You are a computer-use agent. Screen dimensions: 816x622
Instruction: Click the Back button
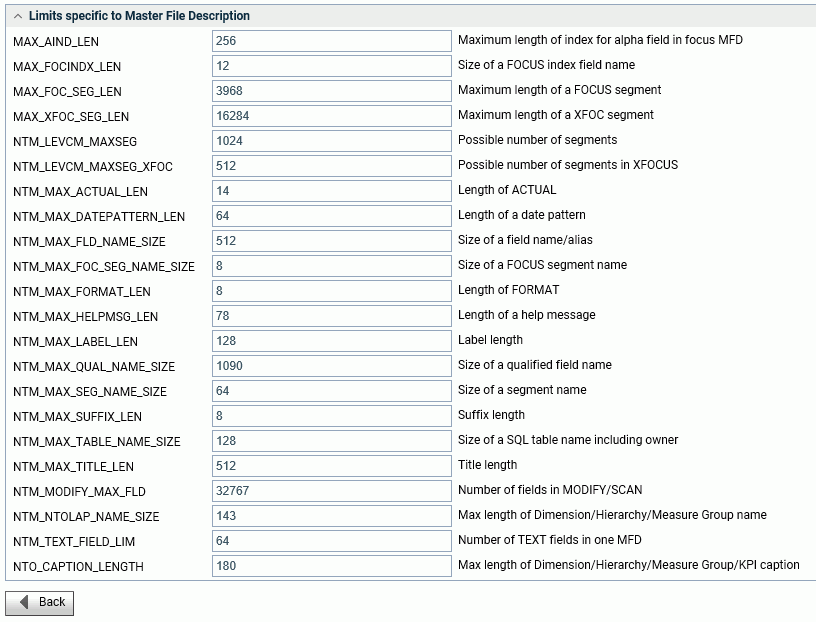(x=40, y=603)
